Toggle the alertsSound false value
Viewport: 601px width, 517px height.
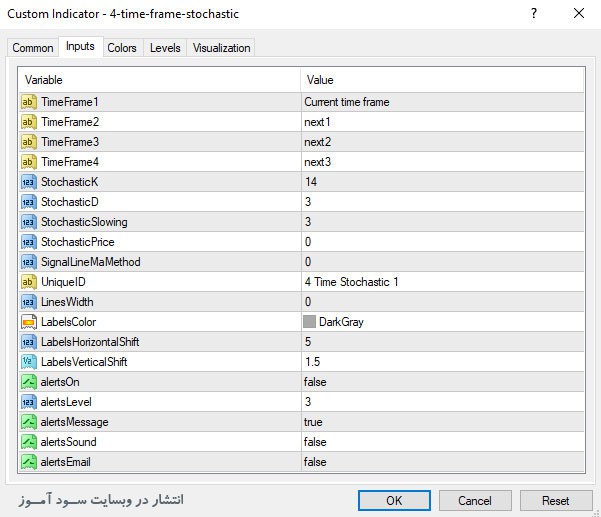[x=441, y=442]
